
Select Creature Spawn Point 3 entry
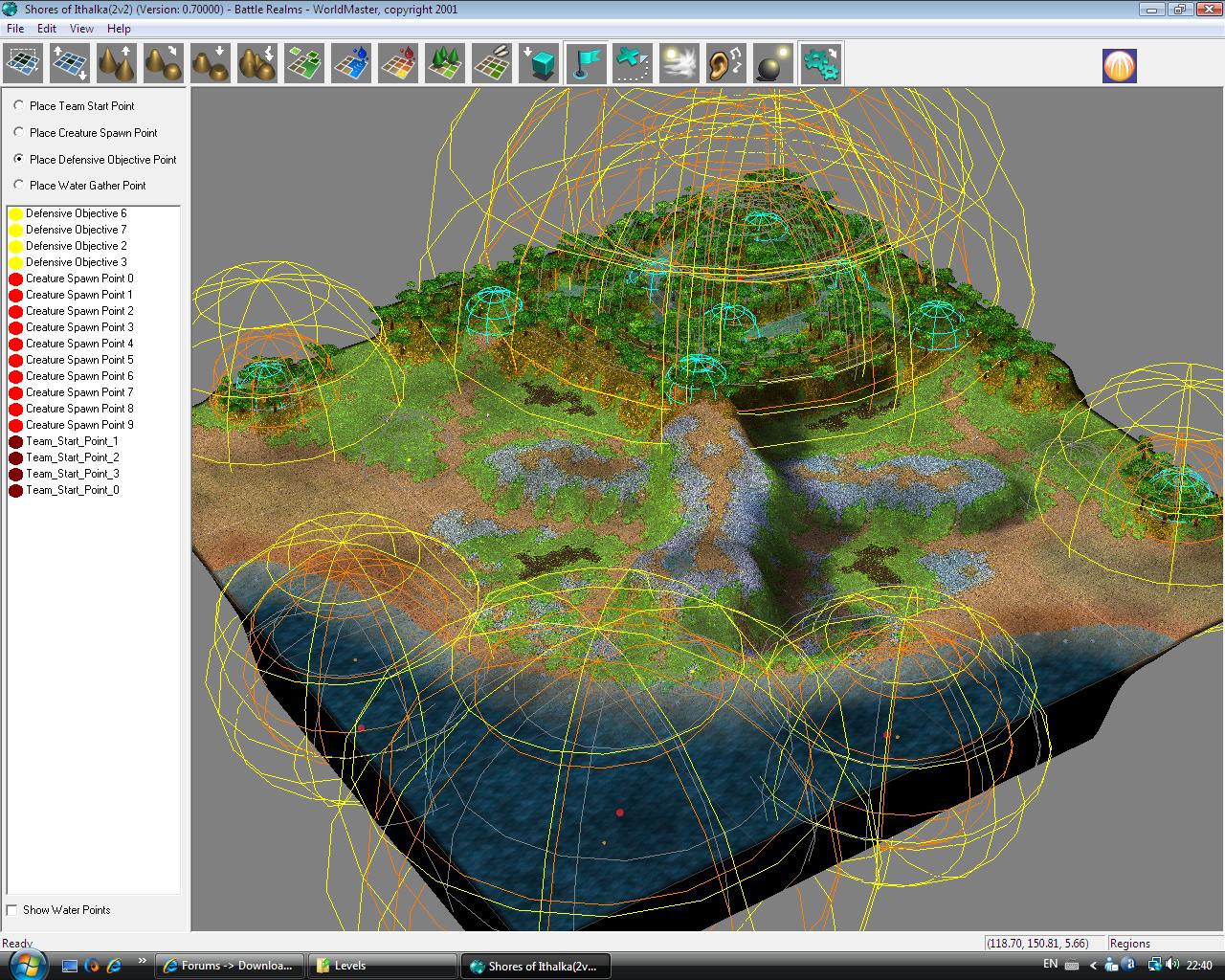(x=79, y=327)
